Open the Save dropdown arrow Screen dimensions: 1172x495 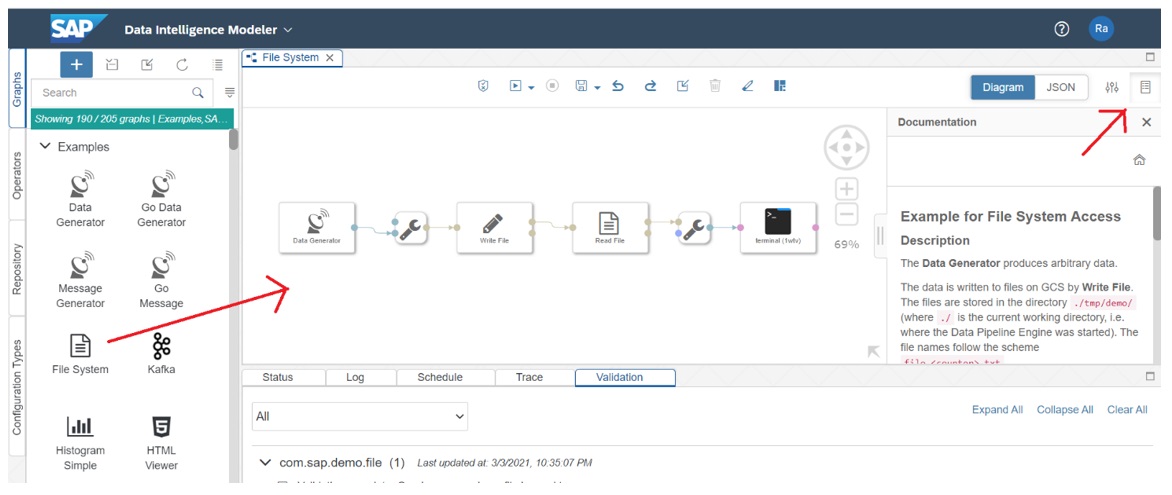click(597, 88)
